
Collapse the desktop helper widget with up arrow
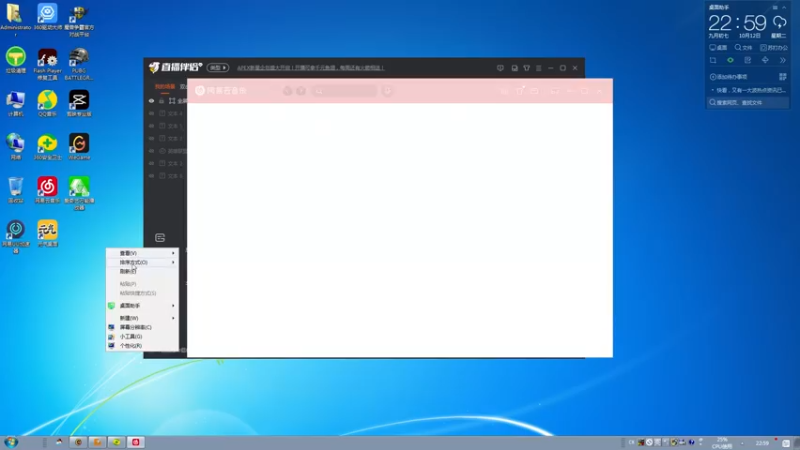tap(784, 7)
